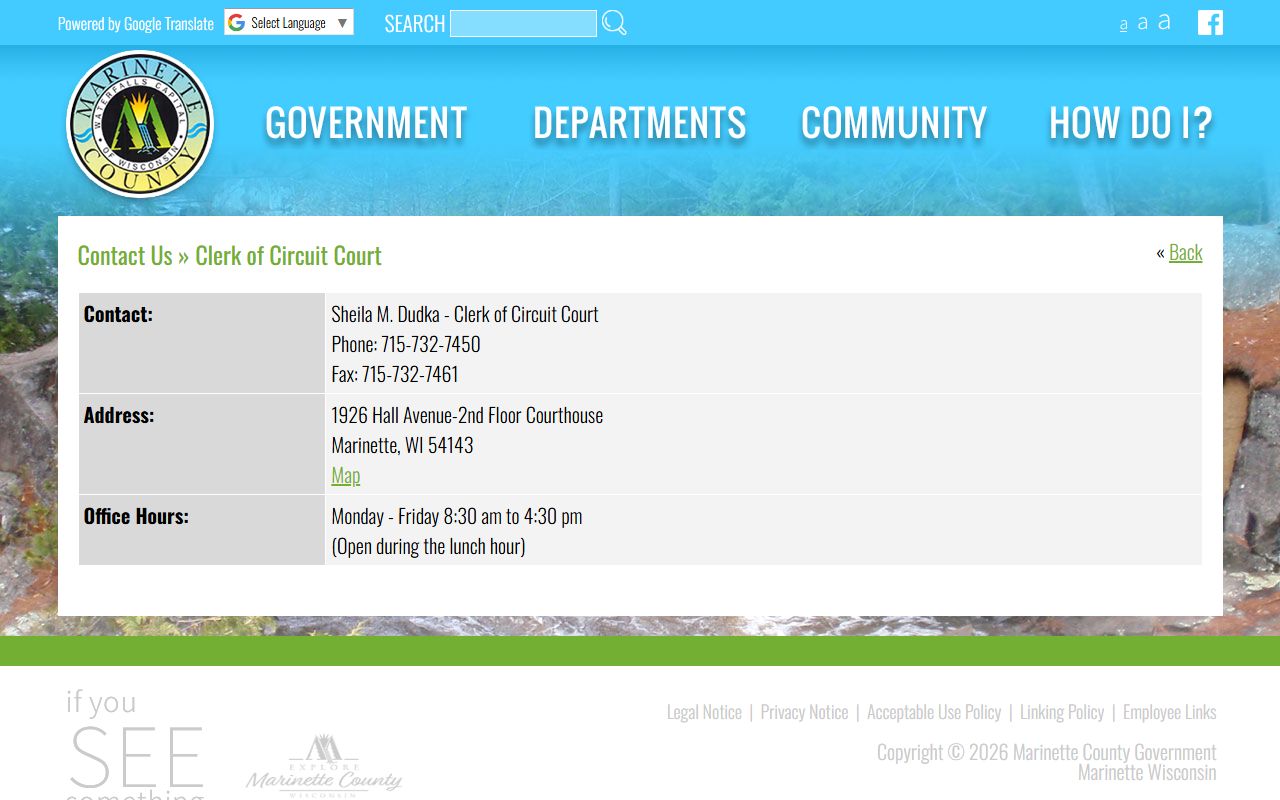Select the medium font size 'a'
This screenshot has width=1280, height=800.
(x=1143, y=23)
